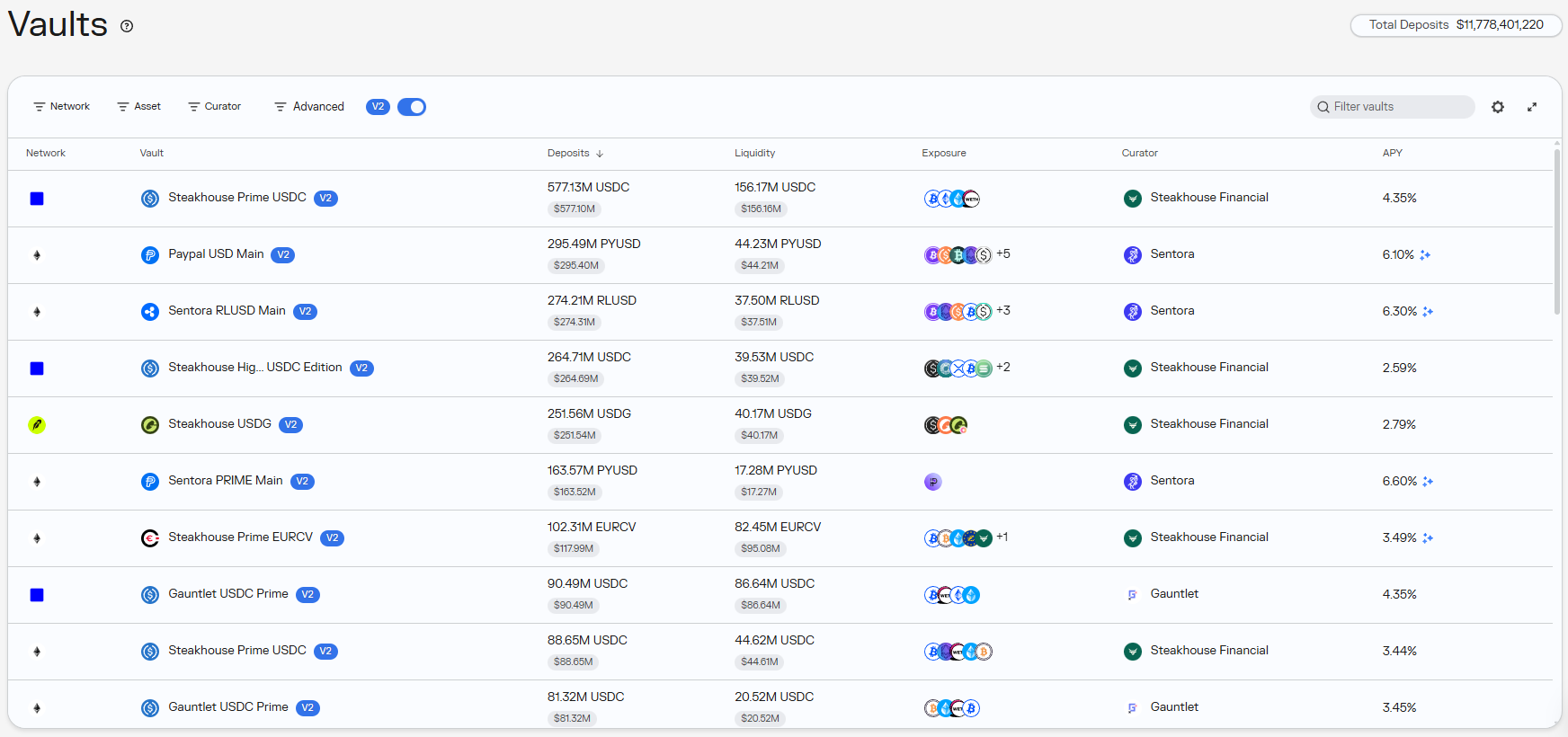
Task: Click the sparkle rewards icon next to 6.10% APY
Action: (1425, 255)
